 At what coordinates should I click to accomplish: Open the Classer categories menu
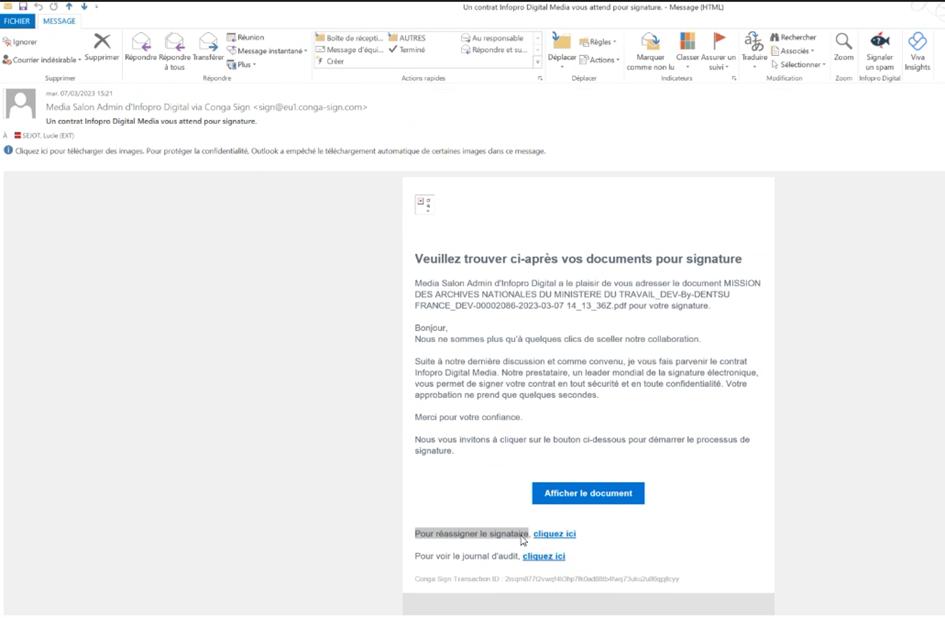tap(687, 51)
